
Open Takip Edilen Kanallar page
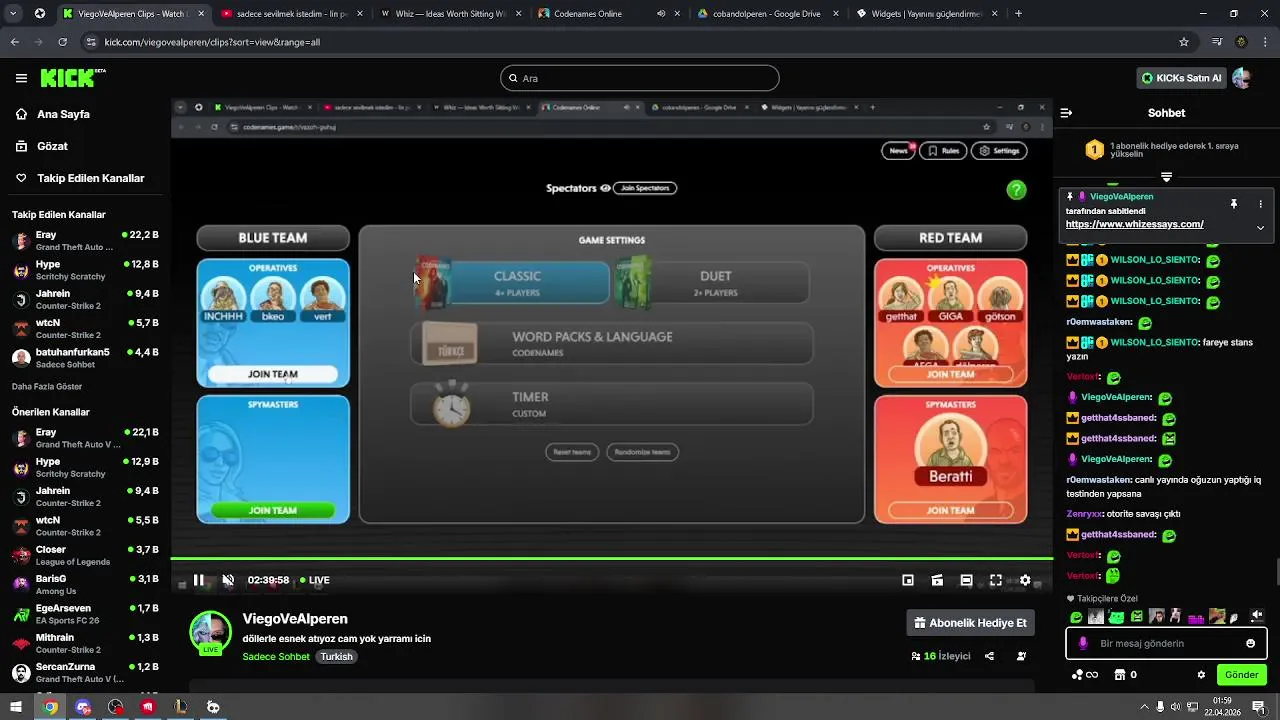coord(90,178)
